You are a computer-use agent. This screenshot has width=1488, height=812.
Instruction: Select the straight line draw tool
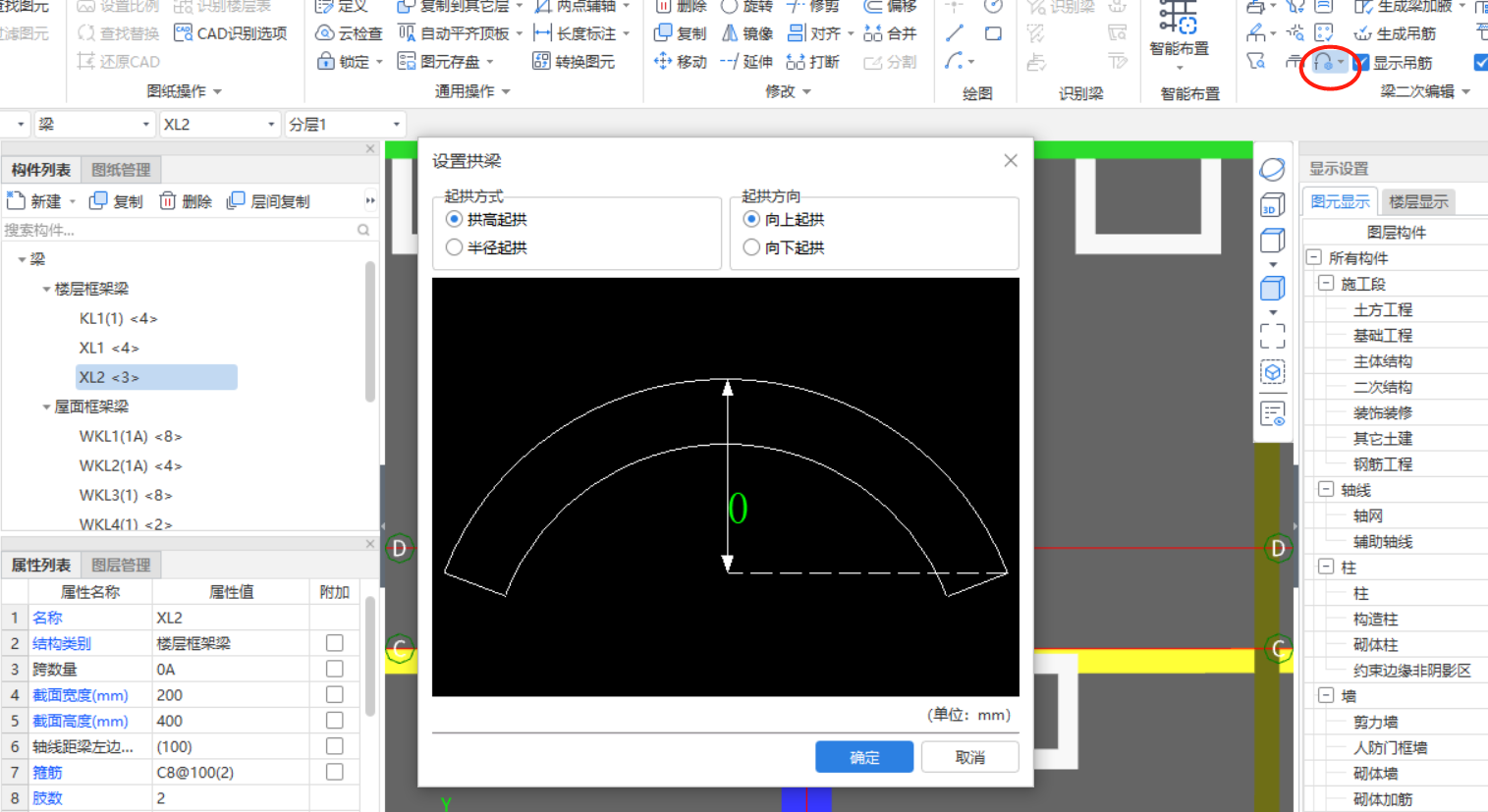955,33
